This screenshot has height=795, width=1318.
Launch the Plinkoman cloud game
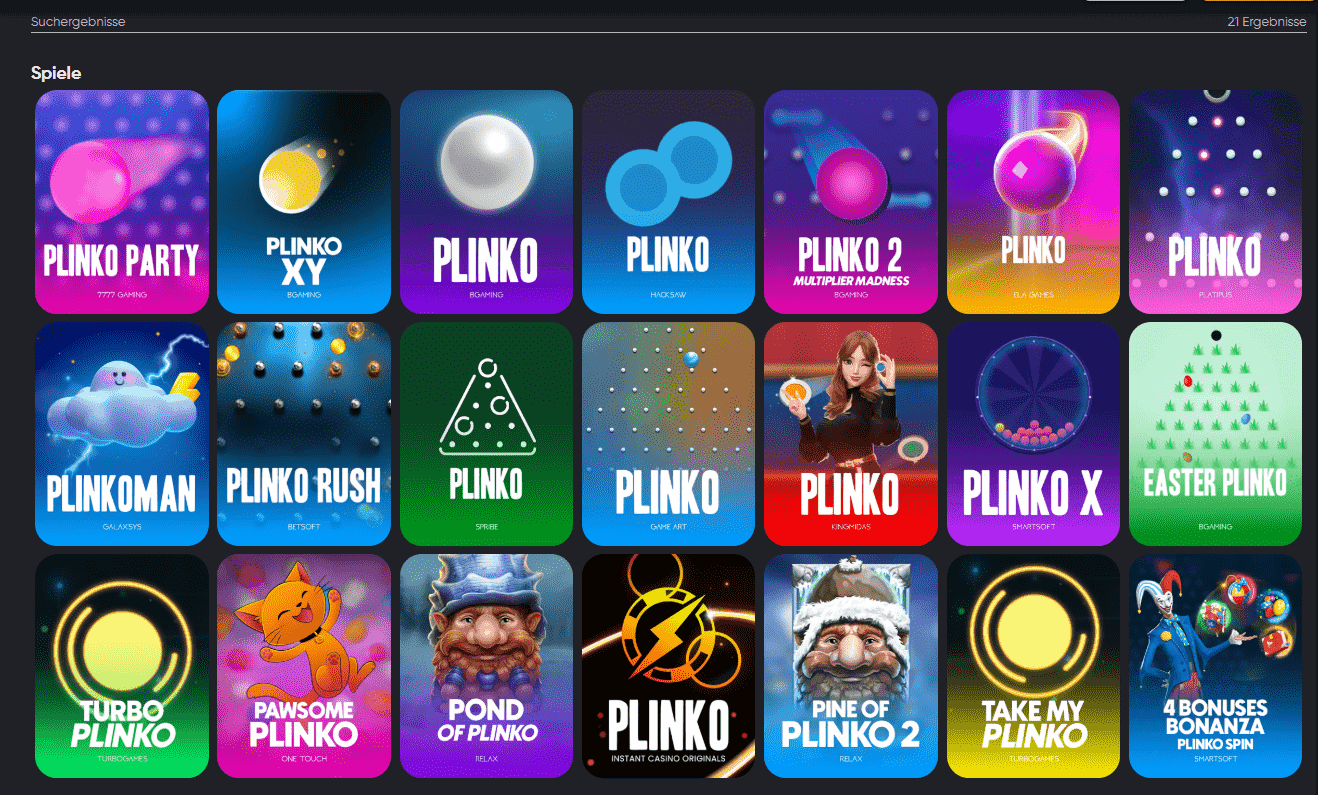click(122, 434)
